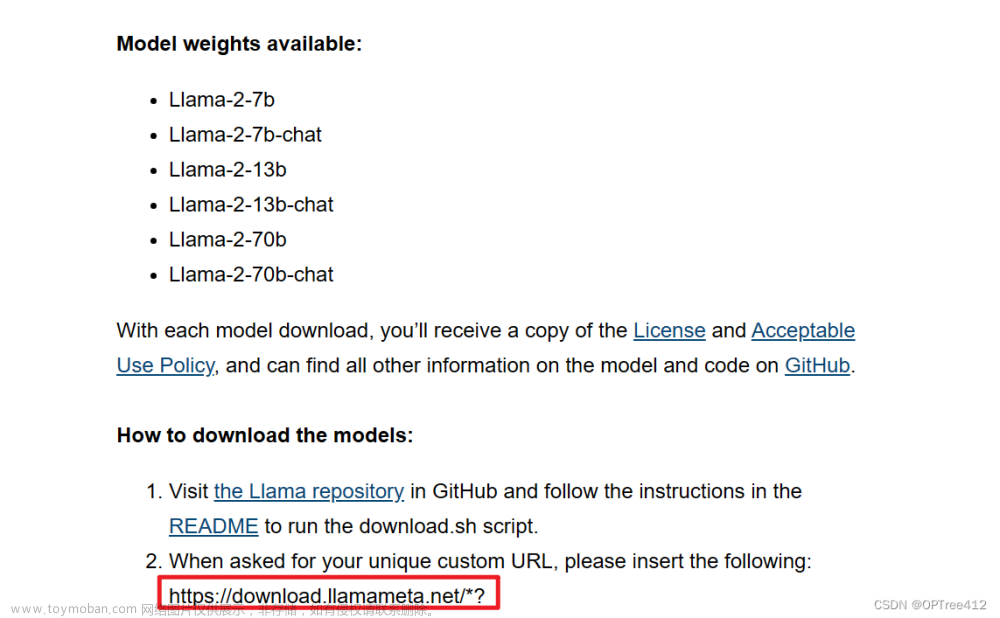Screen dimensions: 1000x618
Task: Click the 'Use Policy' link text
Action: [165, 365]
